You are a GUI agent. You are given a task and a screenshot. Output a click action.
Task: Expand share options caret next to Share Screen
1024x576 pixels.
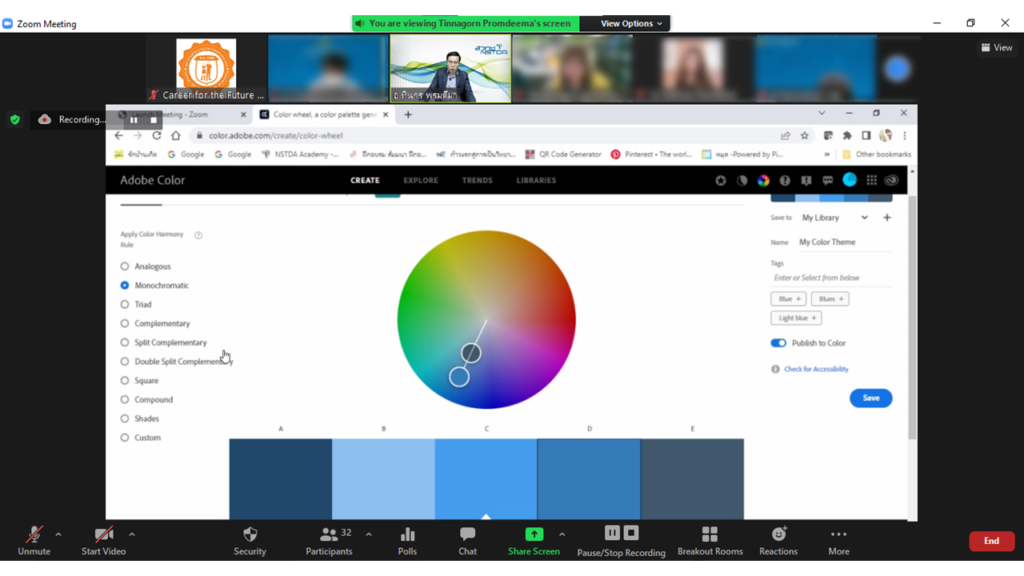pyautogui.click(x=562, y=535)
